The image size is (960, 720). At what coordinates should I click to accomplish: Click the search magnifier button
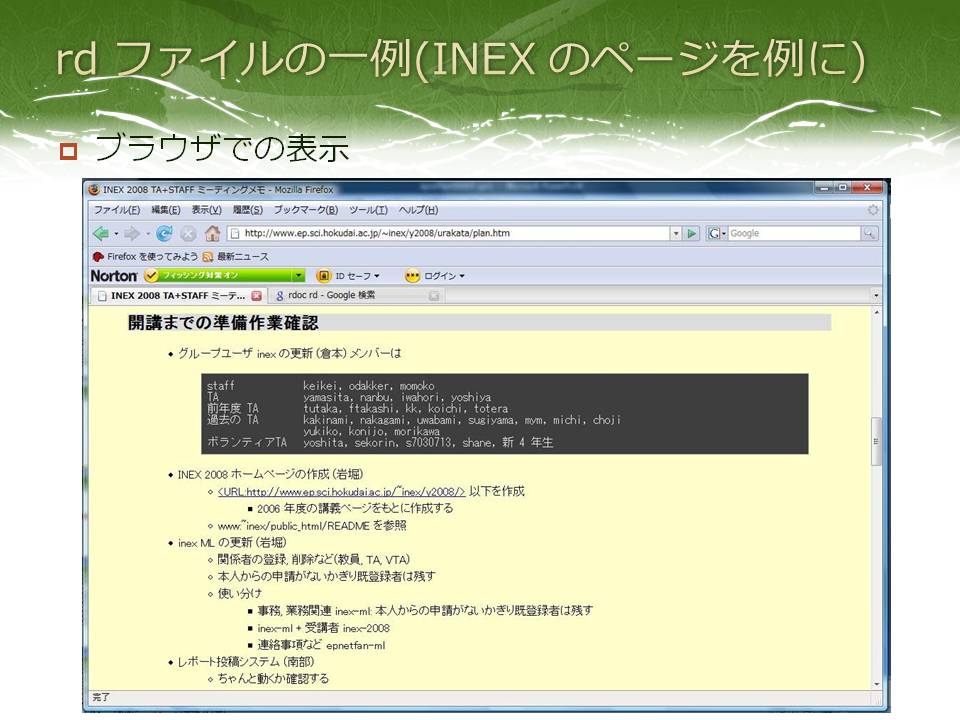[869, 233]
